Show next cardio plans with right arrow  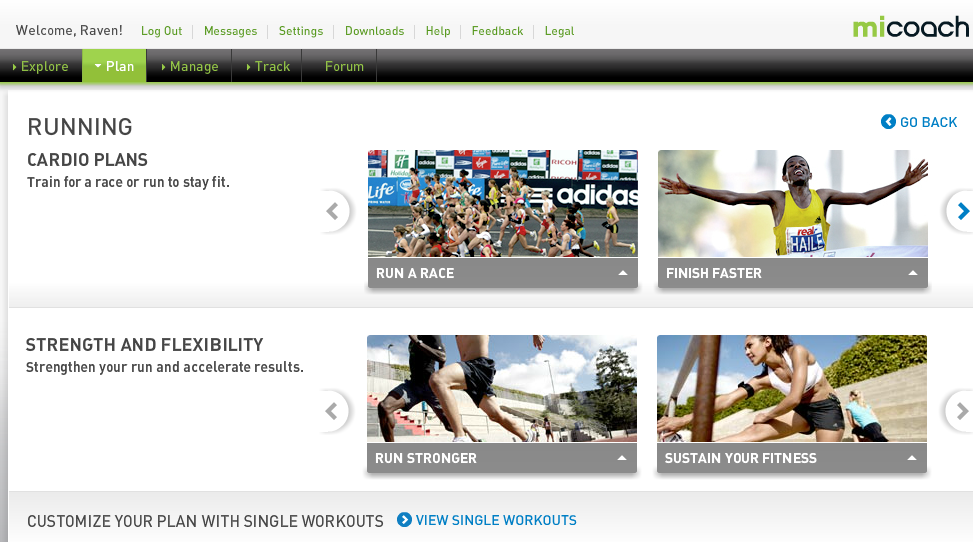[x=961, y=211]
